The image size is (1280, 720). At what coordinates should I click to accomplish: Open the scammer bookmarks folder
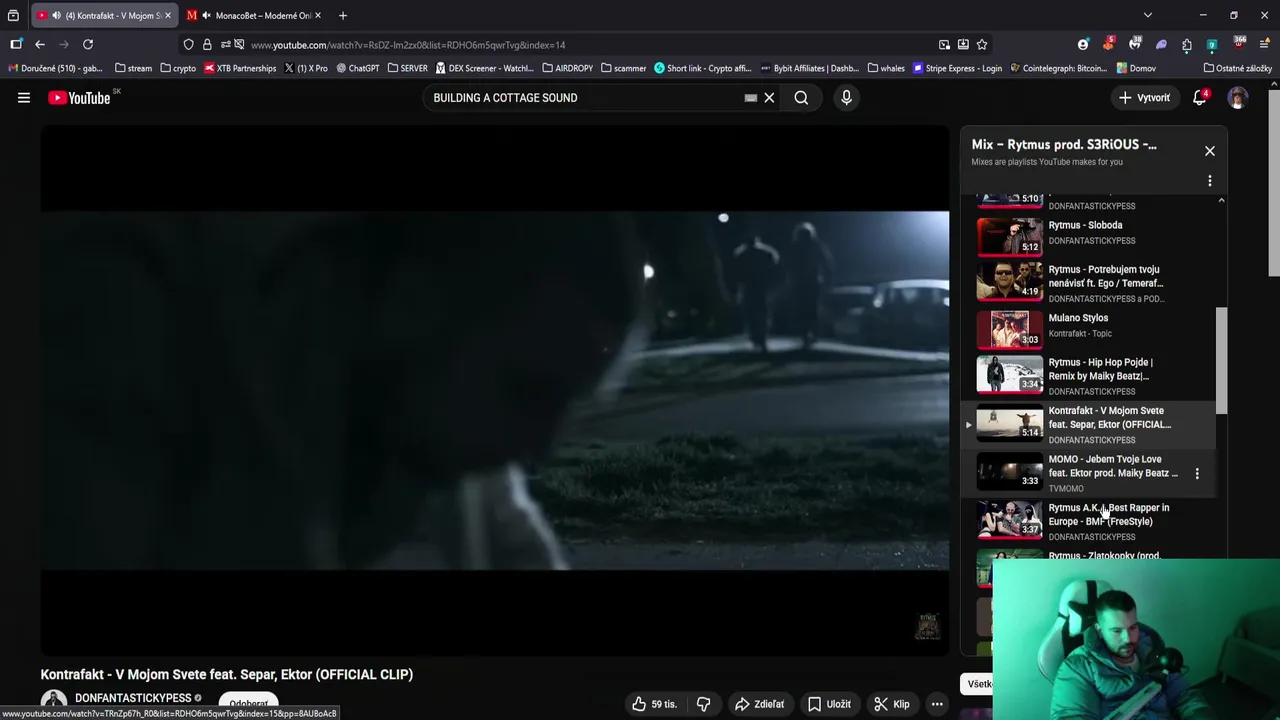click(x=623, y=68)
